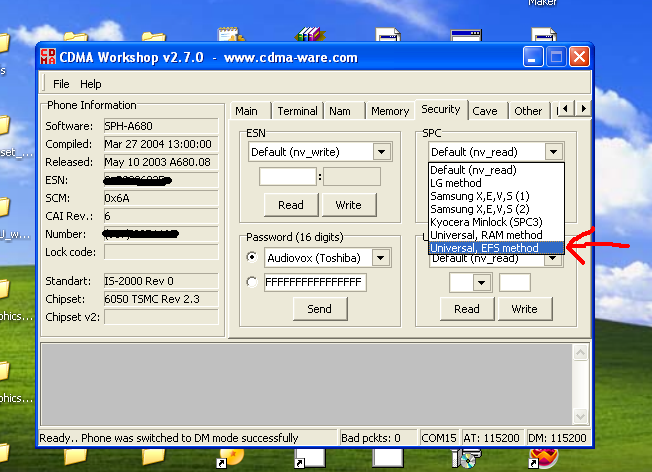Click the COM15 status bar entry
This screenshot has width=652, height=472.
click(x=439, y=438)
